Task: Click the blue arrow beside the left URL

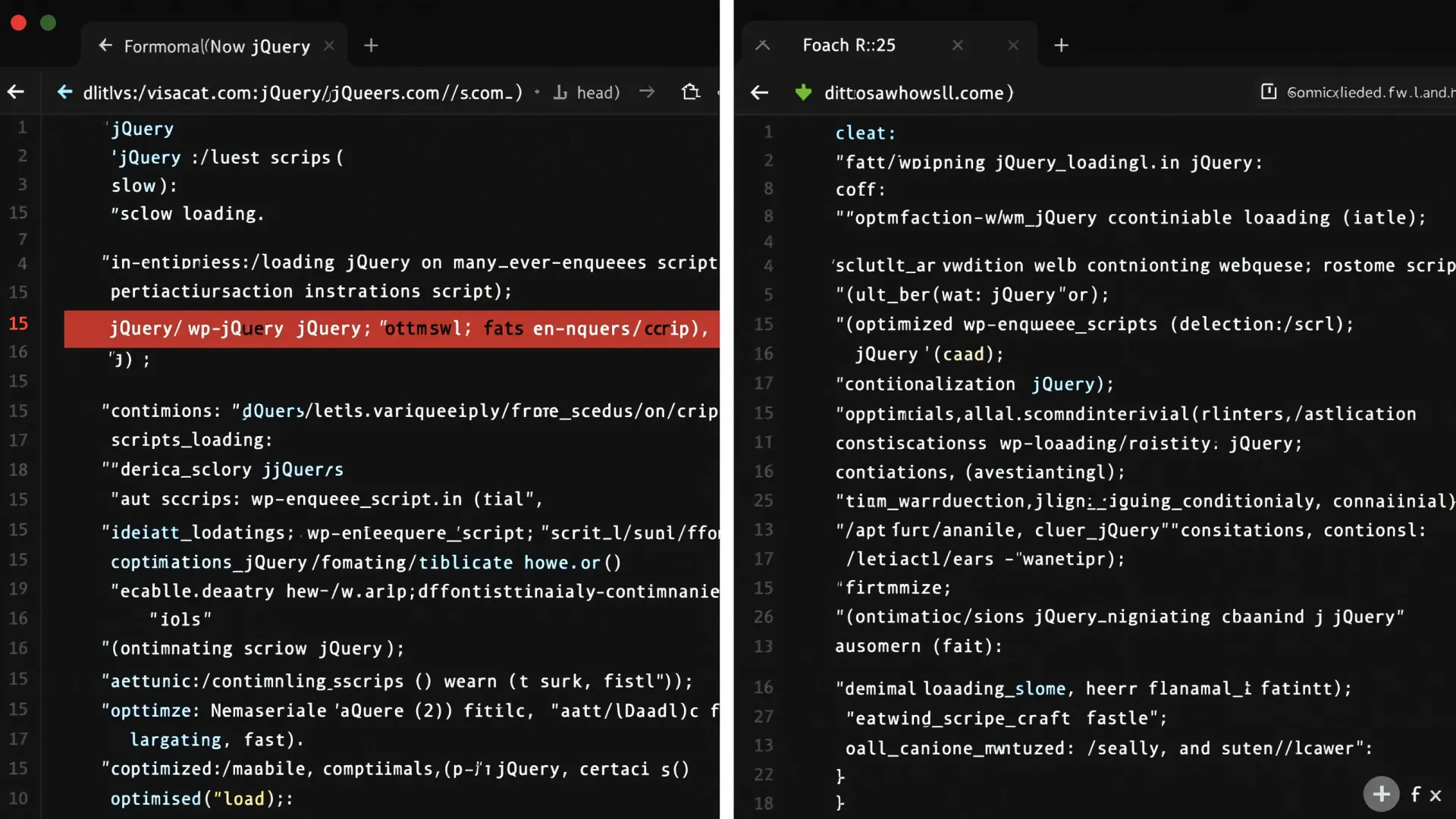Action: coord(65,93)
